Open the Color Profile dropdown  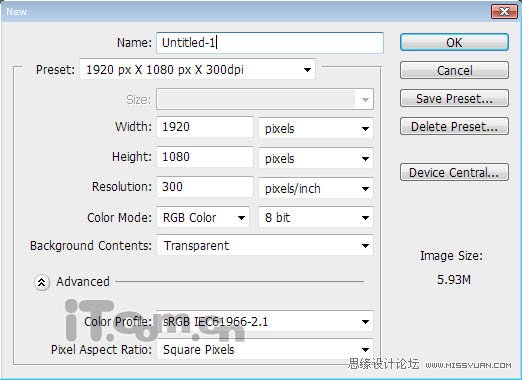pyautogui.click(x=265, y=322)
